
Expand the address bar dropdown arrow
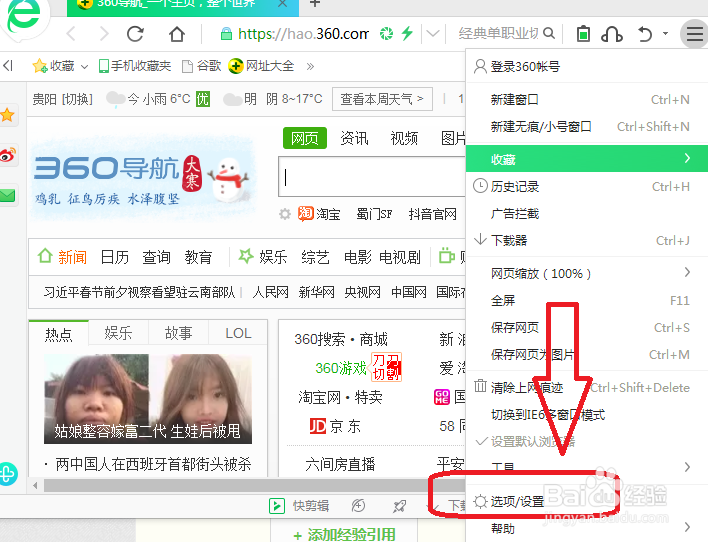point(433,33)
